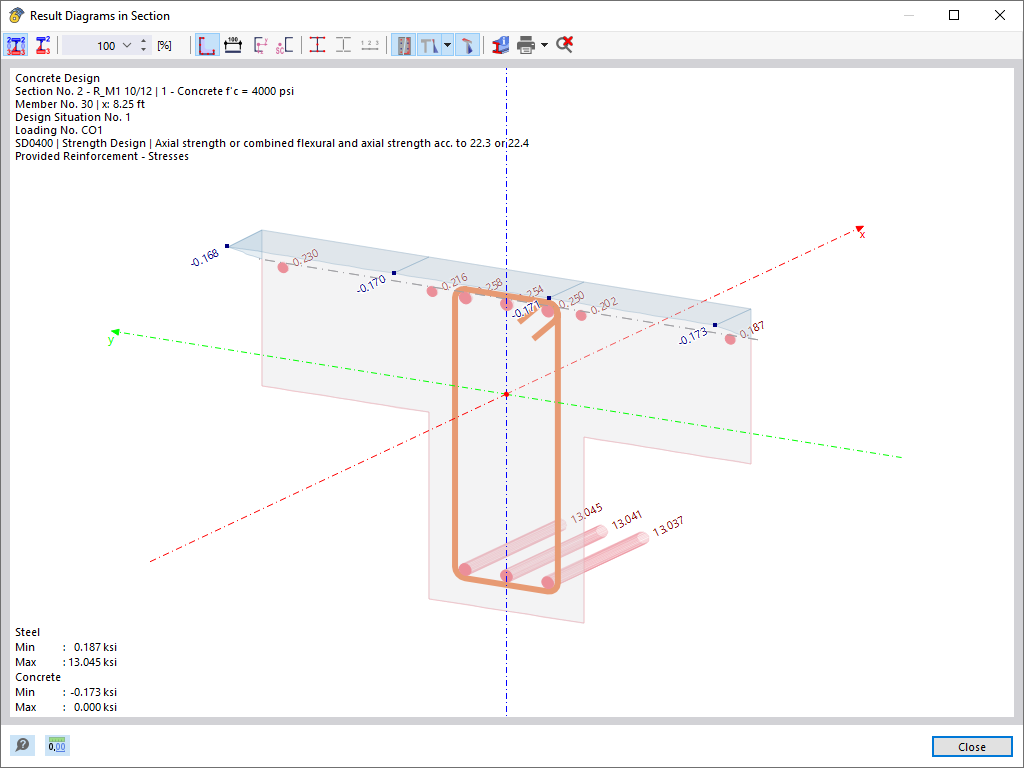1024x768 pixels.
Task: Open the section hatching display tool
Action: click(232, 45)
